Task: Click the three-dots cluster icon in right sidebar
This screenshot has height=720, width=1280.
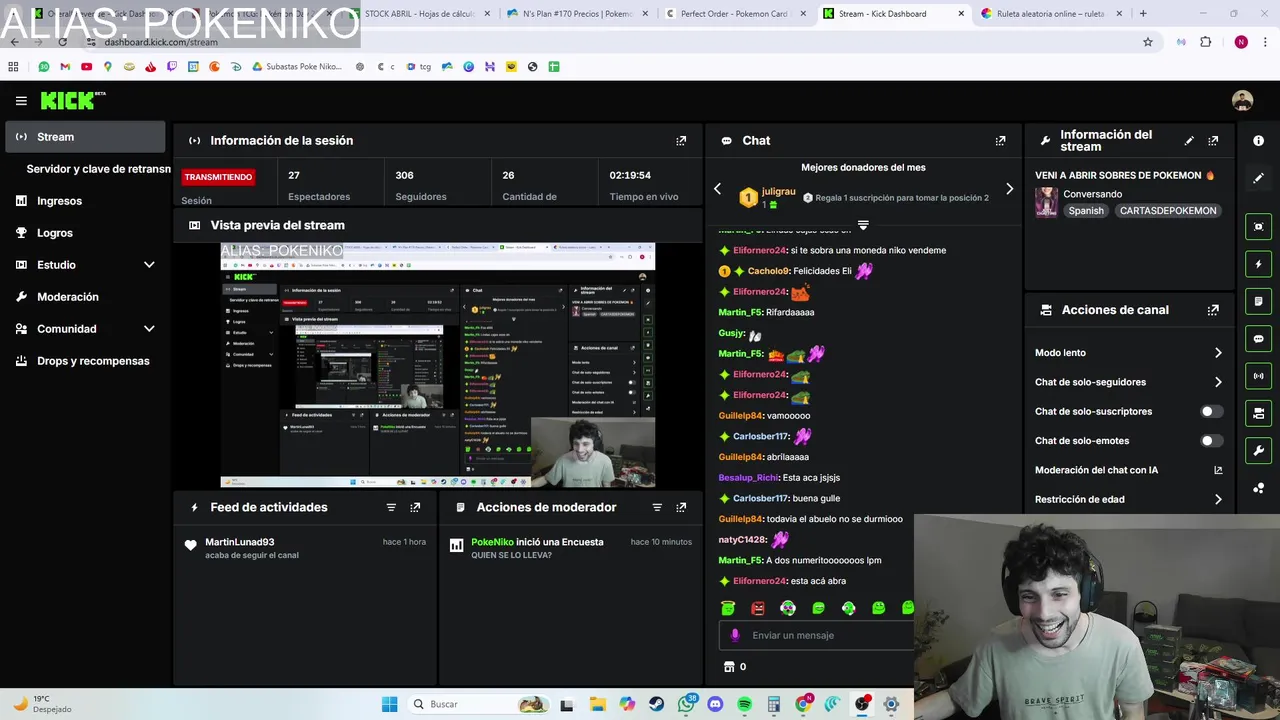Action: point(1258,488)
